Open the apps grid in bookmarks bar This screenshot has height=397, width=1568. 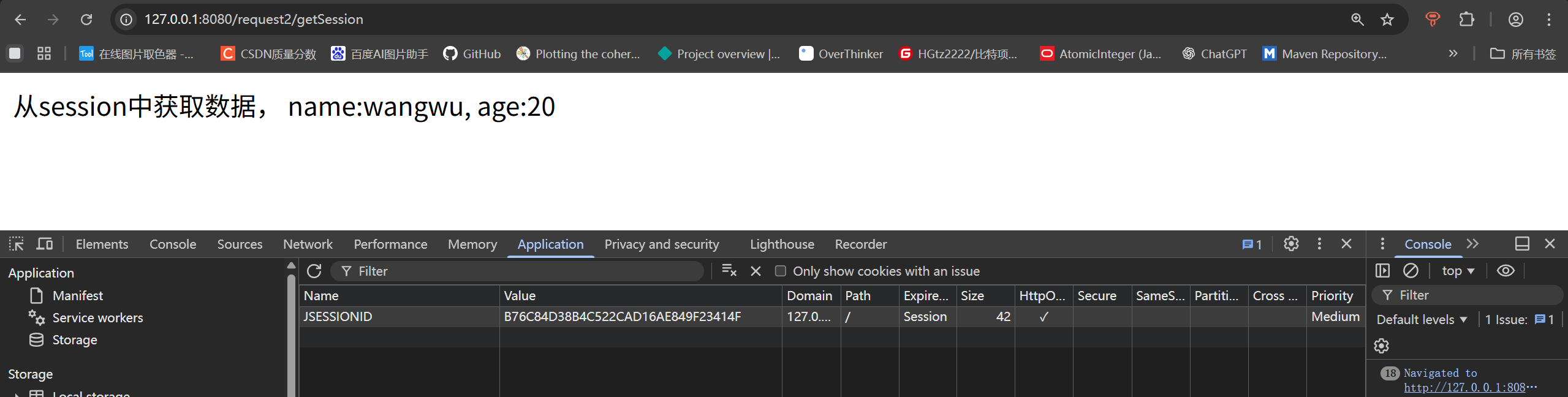(x=44, y=54)
